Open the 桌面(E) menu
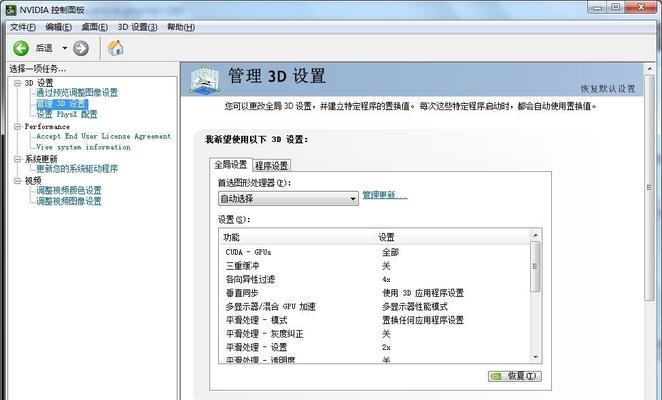 pos(95,27)
